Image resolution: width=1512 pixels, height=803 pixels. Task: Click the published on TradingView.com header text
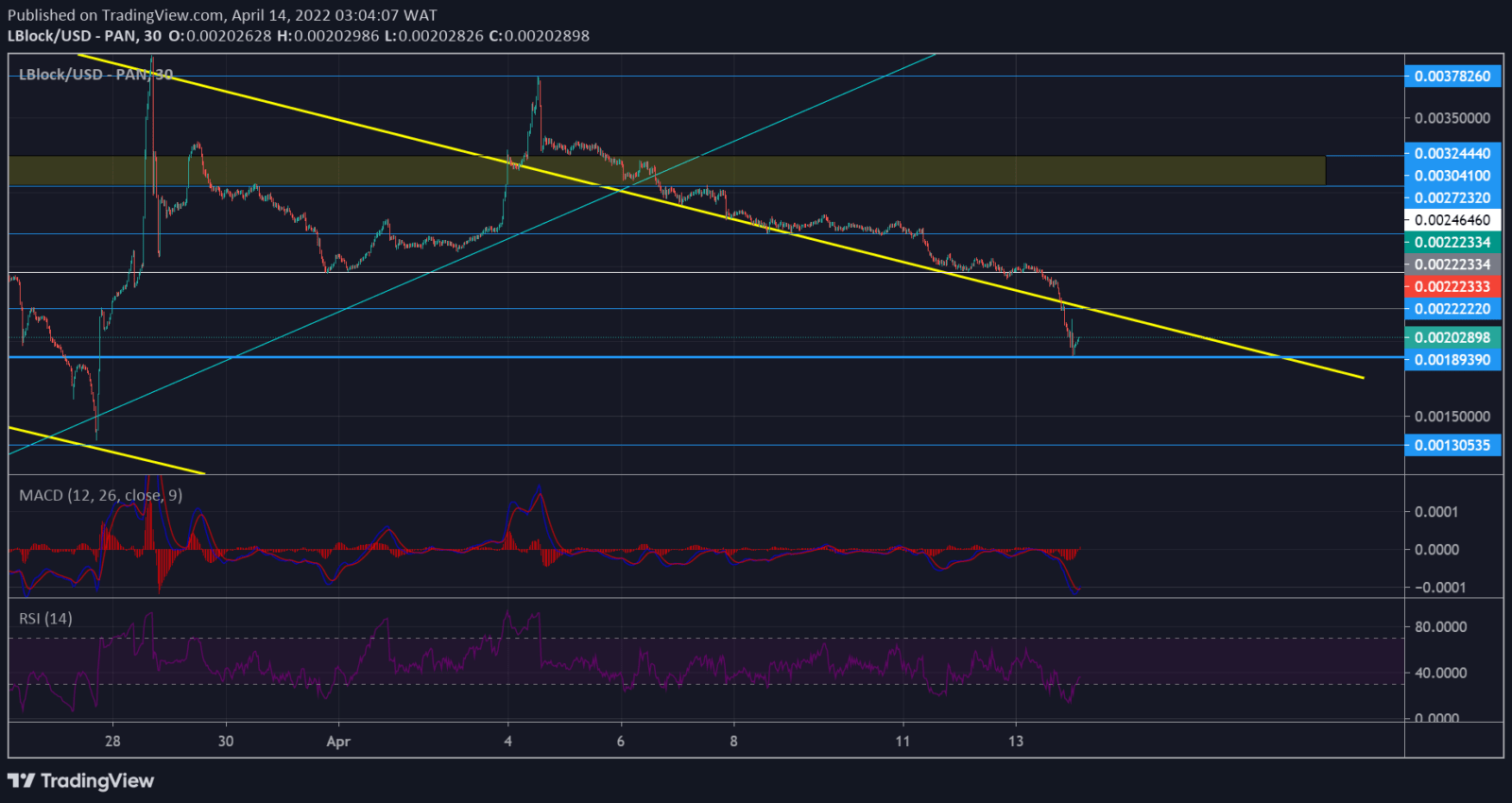click(223, 15)
